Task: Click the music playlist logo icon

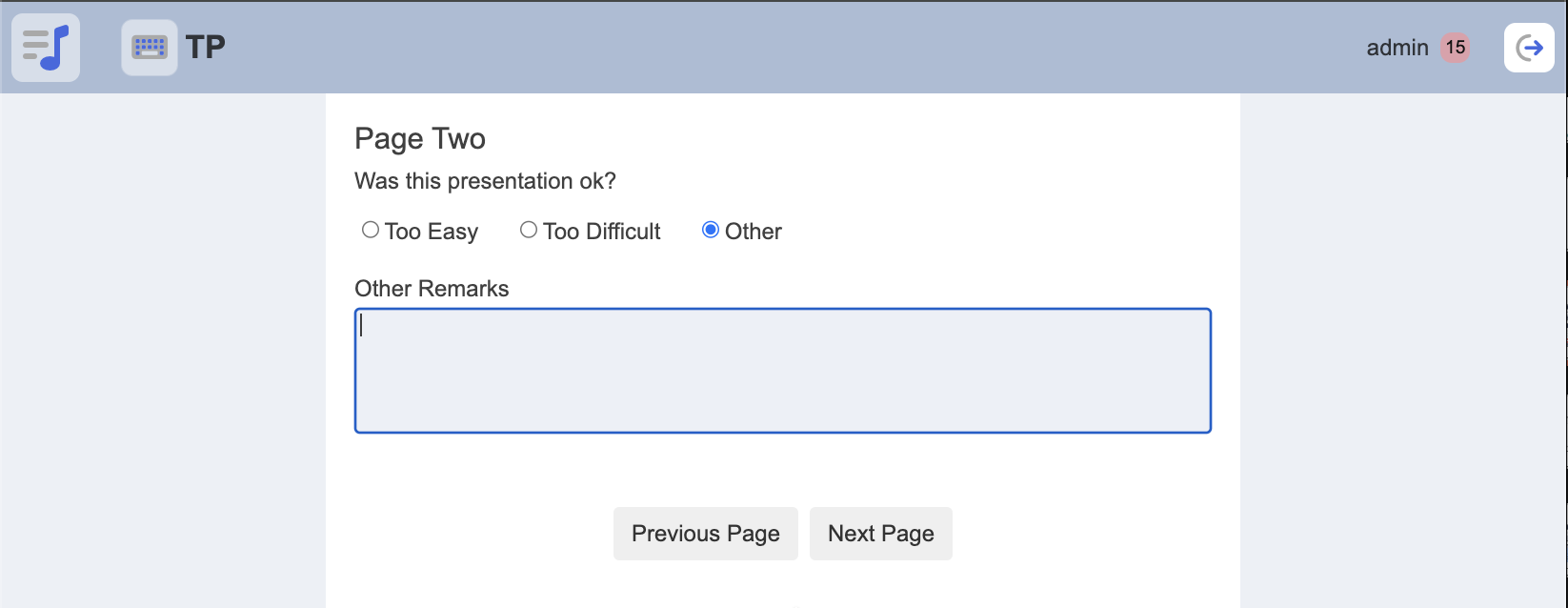Action: click(46, 48)
